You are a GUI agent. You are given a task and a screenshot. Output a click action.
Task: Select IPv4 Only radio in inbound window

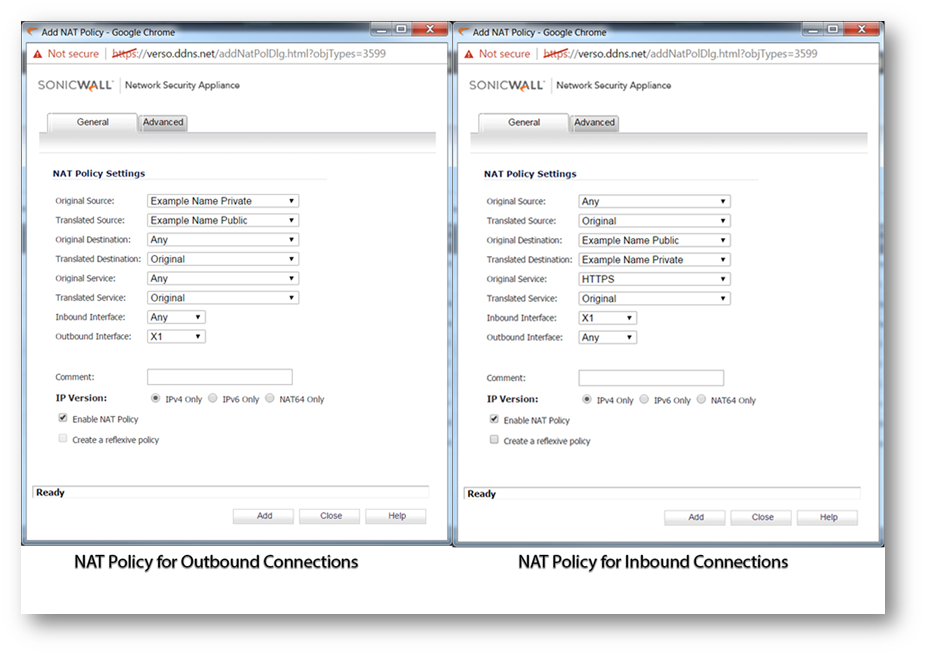pos(586,400)
